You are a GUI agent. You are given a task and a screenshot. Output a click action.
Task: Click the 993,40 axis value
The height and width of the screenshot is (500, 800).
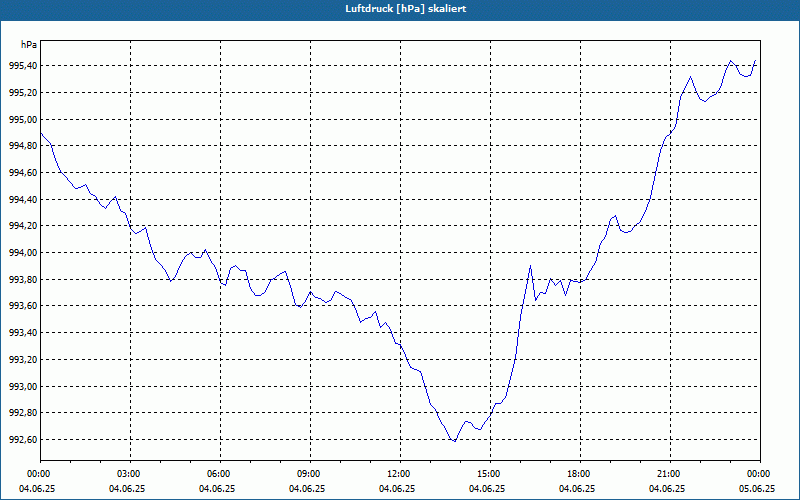point(23,333)
